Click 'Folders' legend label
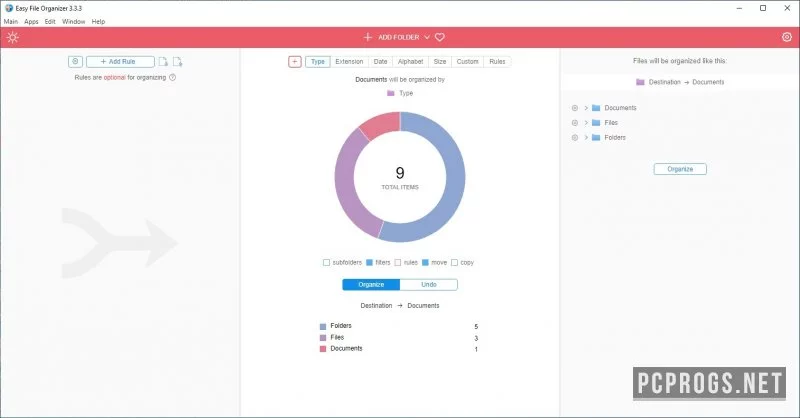This screenshot has height=418, width=800. pyautogui.click(x=341, y=326)
